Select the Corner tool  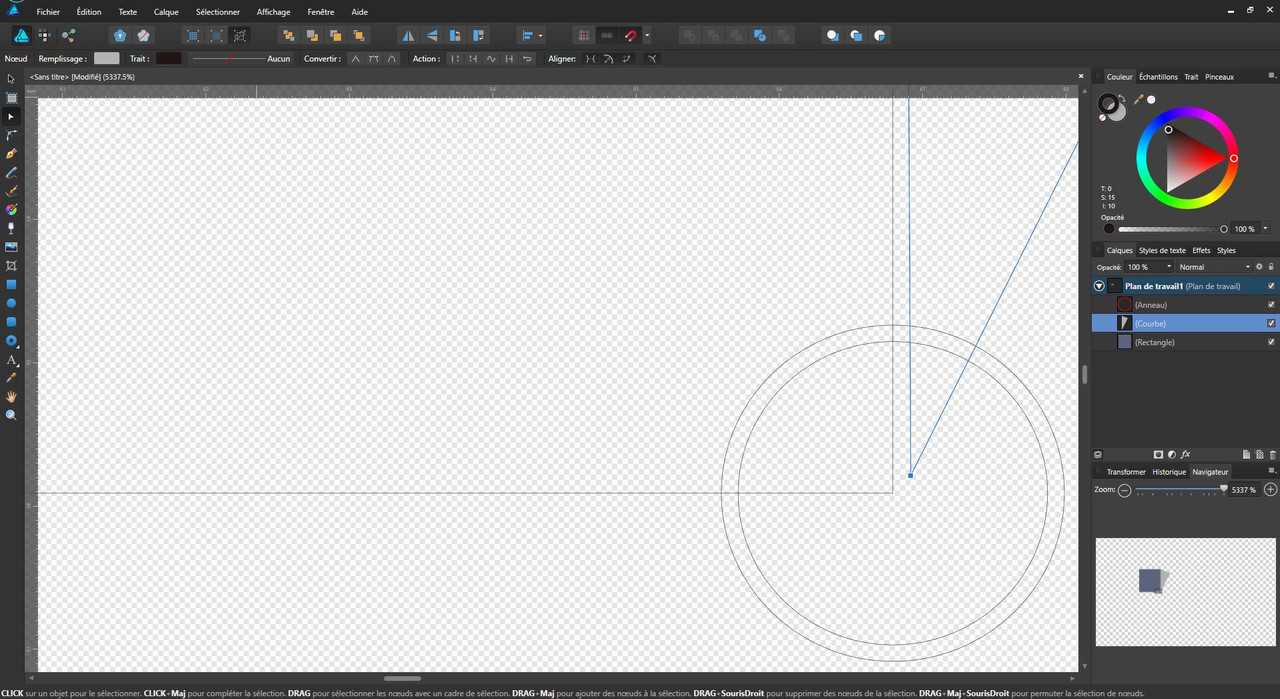11,135
